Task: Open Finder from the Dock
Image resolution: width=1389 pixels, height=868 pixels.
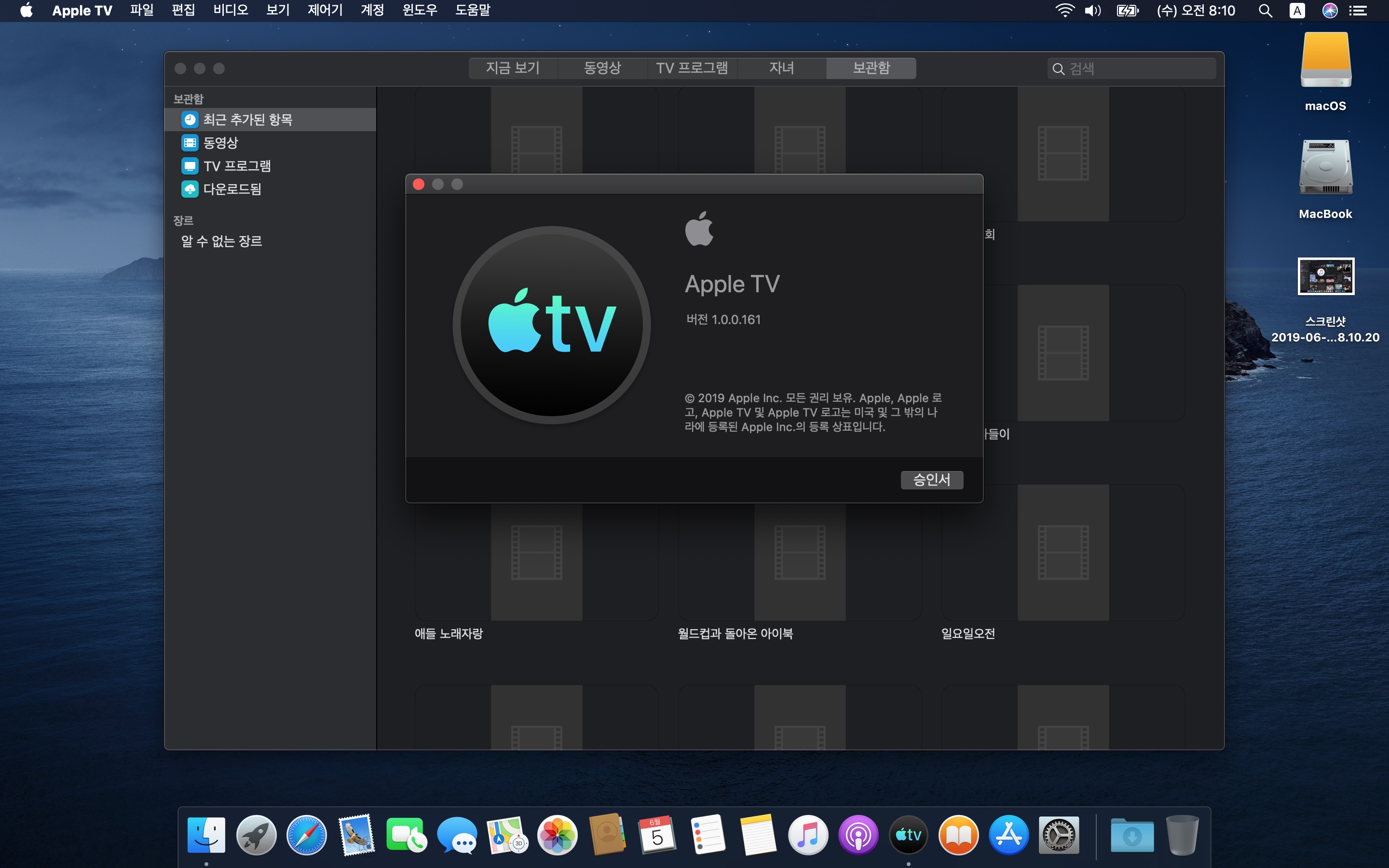Action: point(206,835)
